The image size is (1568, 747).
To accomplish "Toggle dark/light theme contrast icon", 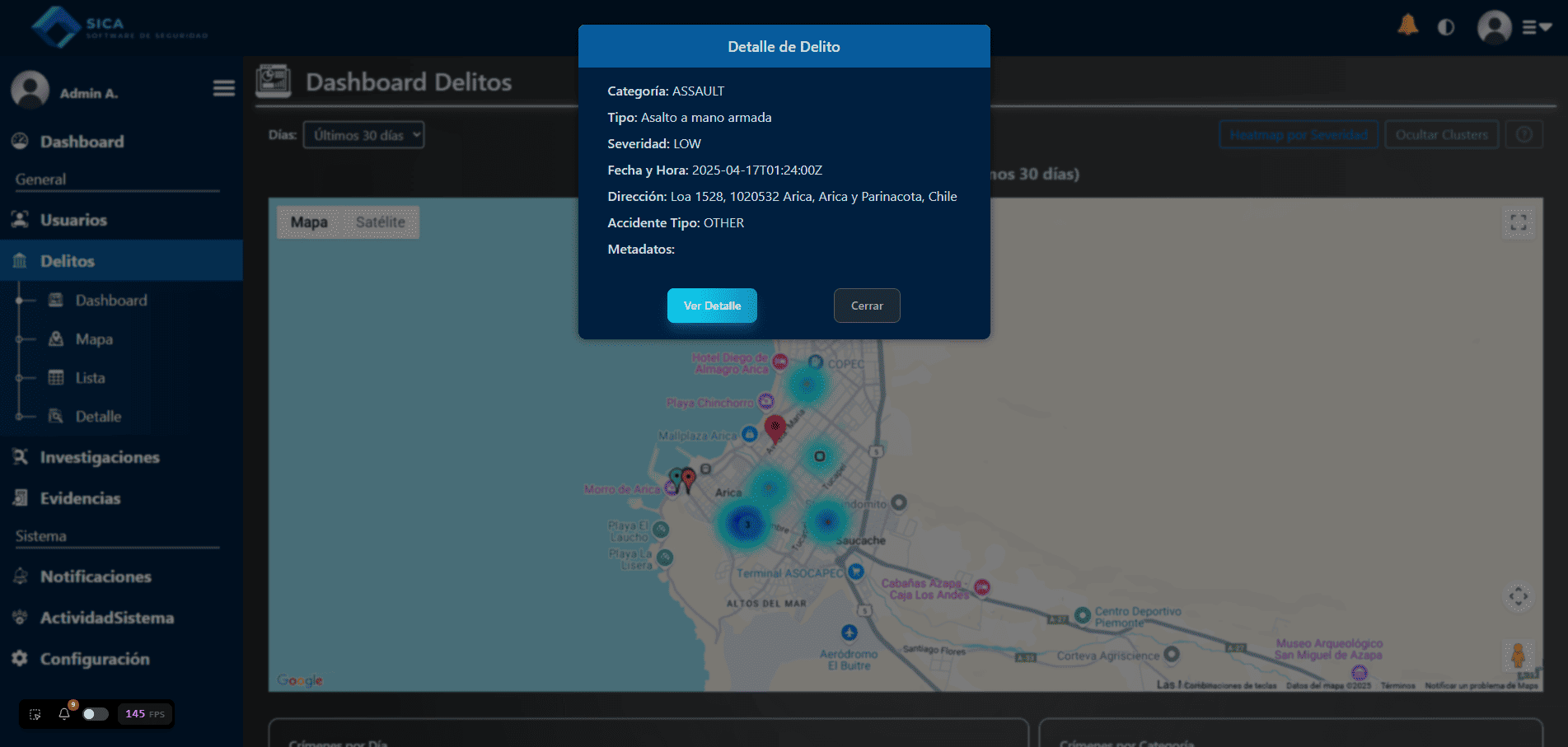I will [1446, 27].
